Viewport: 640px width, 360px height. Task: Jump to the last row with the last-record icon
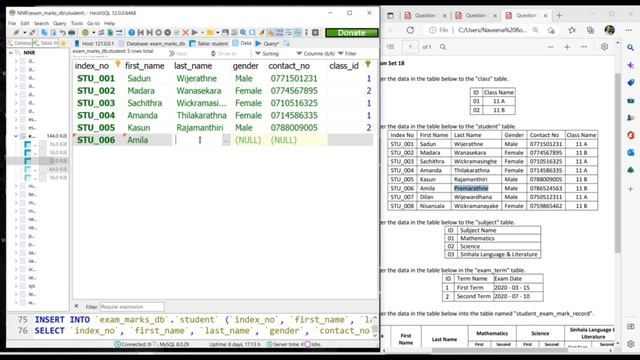149,33
